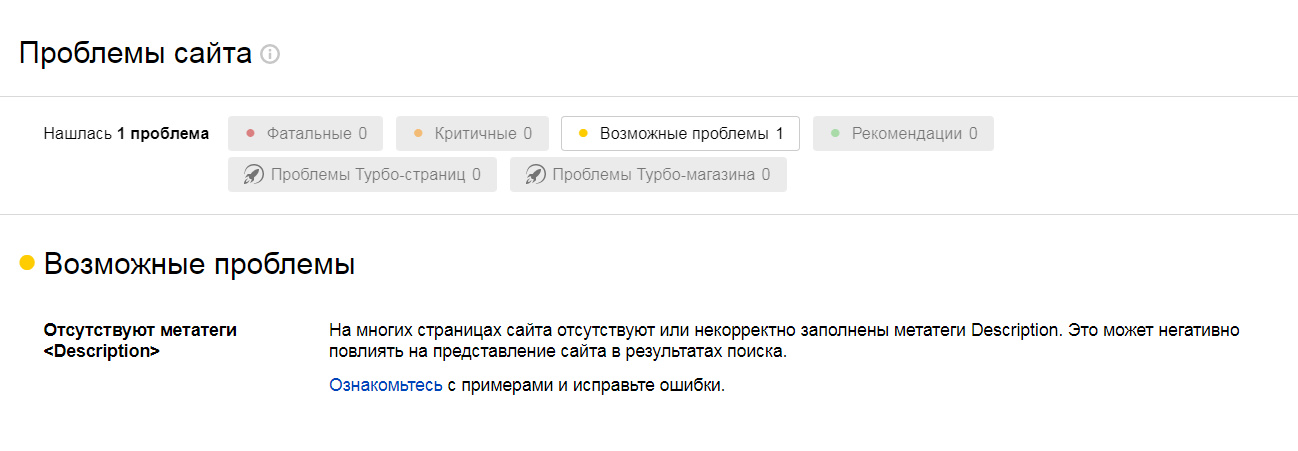Toggle the Критичные 0 filter
Image resolution: width=1298 pixels, height=451 pixels.
pos(472,133)
